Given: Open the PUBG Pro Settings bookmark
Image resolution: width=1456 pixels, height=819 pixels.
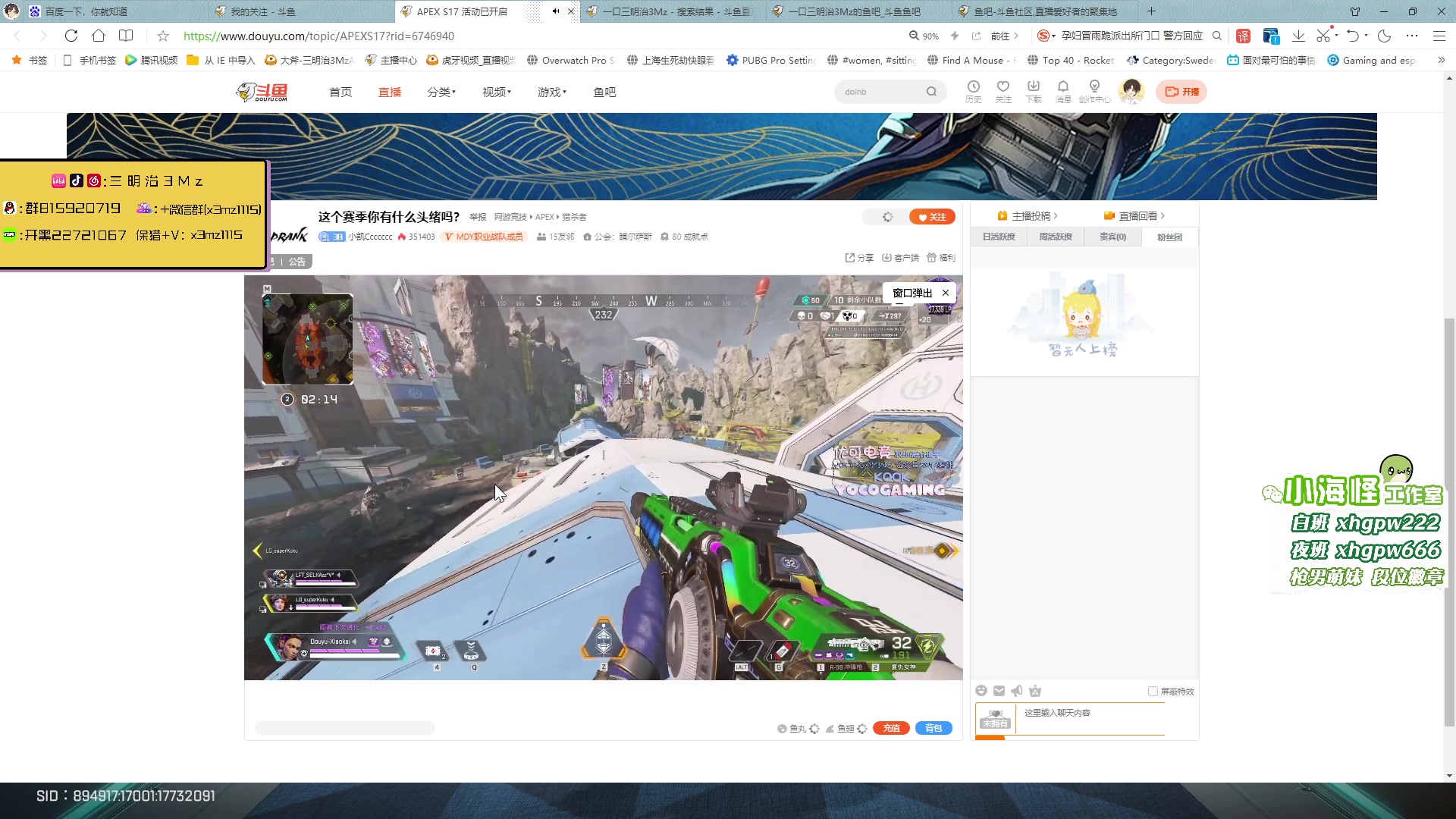Looking at the screenshot, I should pyautogui.click(x=771, y=60).
